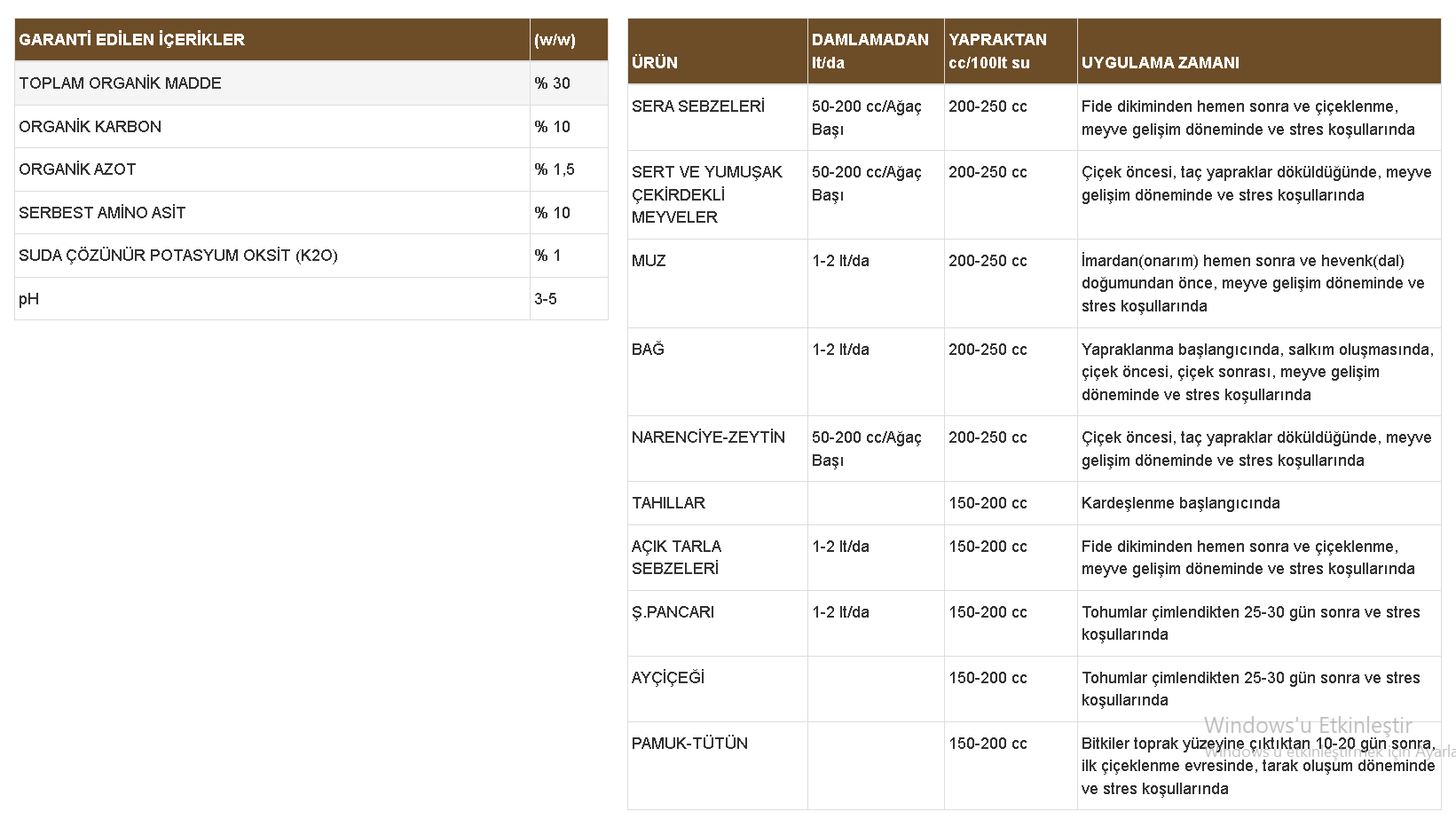Click the UYGULAMA ZAMANI column header
The width and height of the screenshot is (1456, 819).
coord(1161,63)
